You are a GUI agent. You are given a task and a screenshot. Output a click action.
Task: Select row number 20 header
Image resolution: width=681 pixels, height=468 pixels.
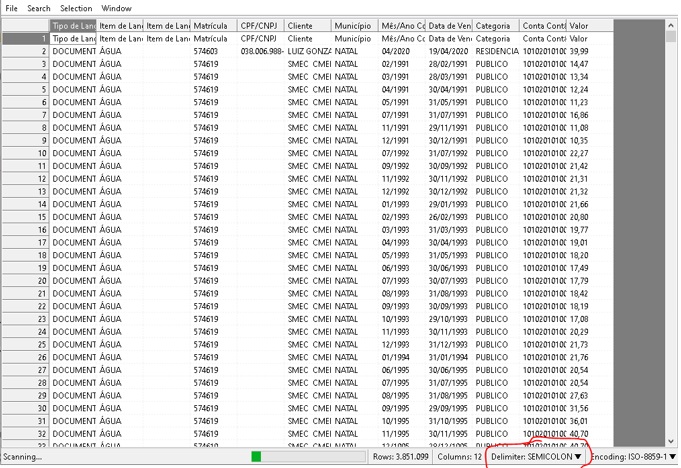(25, 281)
